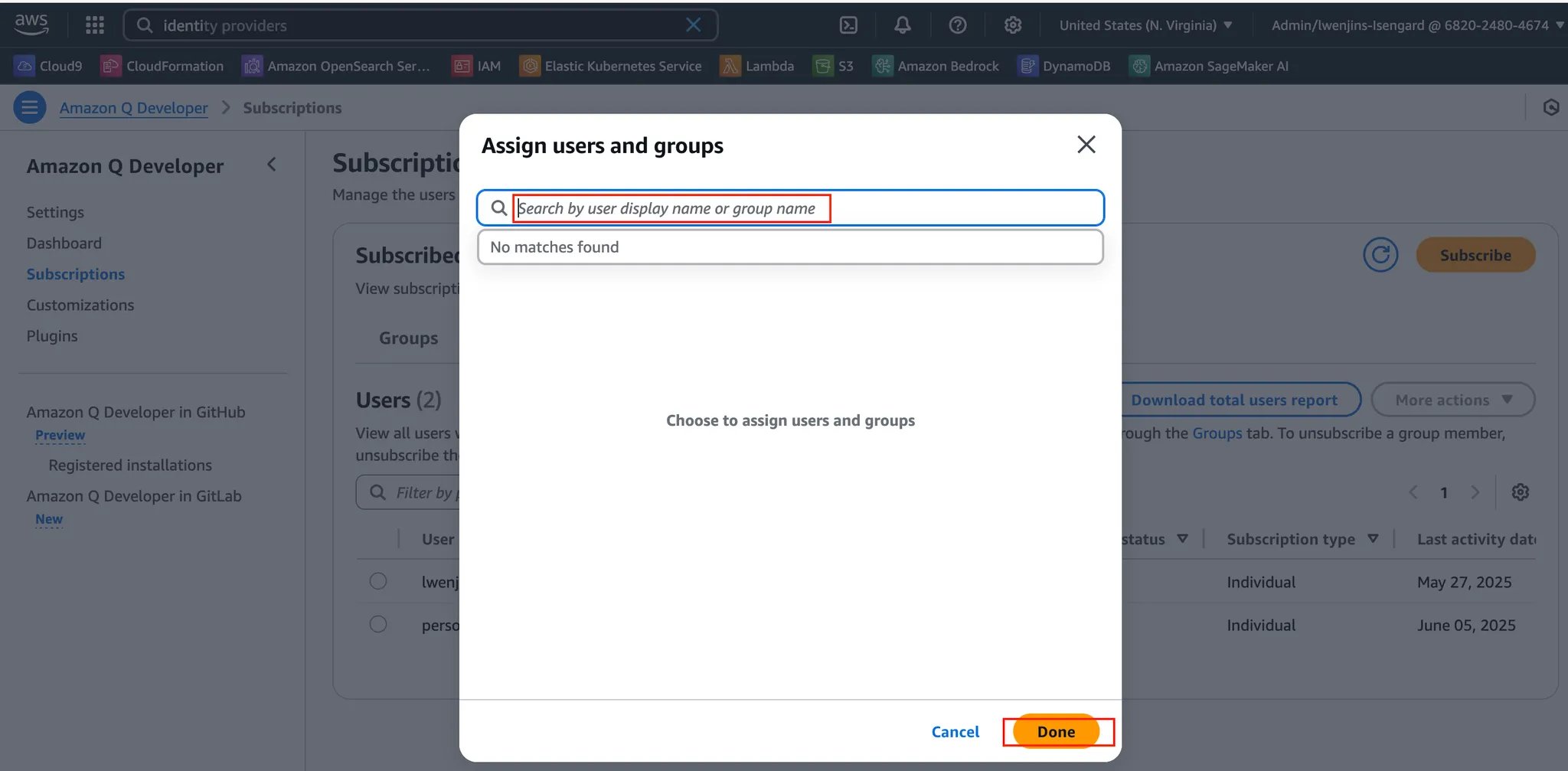Open the S3 shortcut

(x=833, y=66)
